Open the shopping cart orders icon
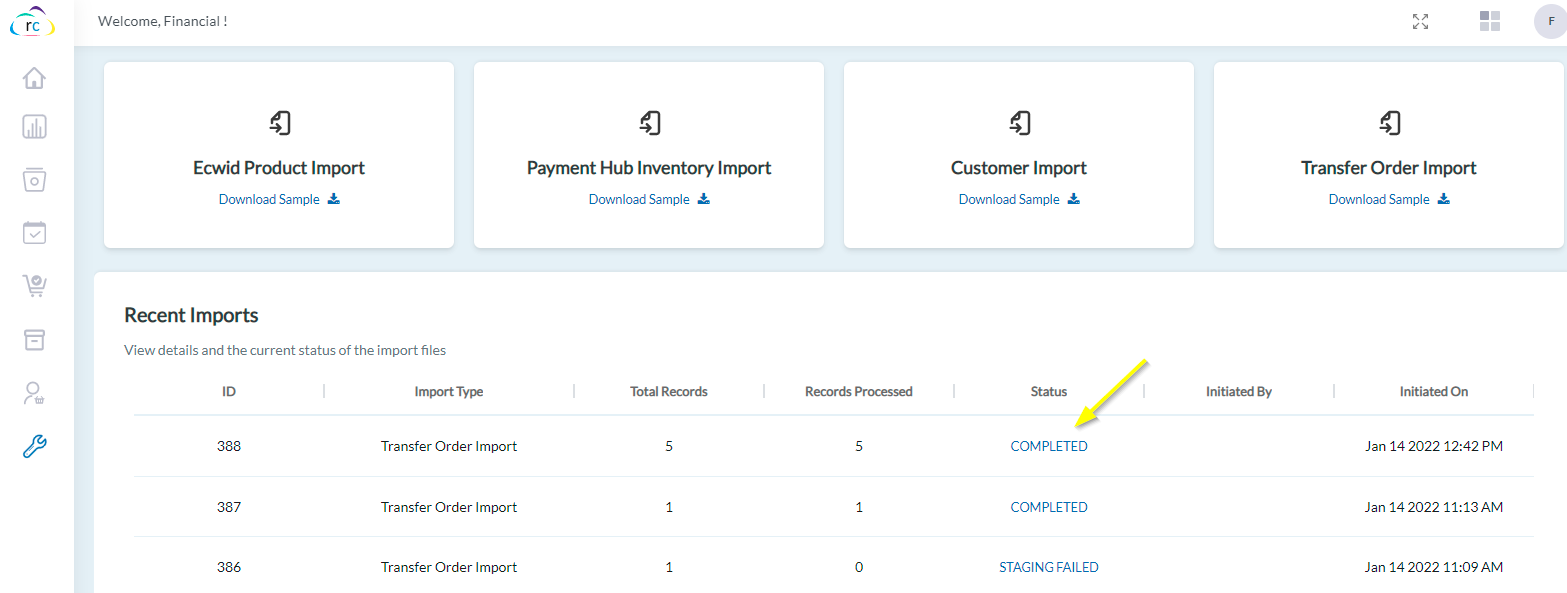The width and height of the screenshot is (1567, 593). [x=34, y=285]
